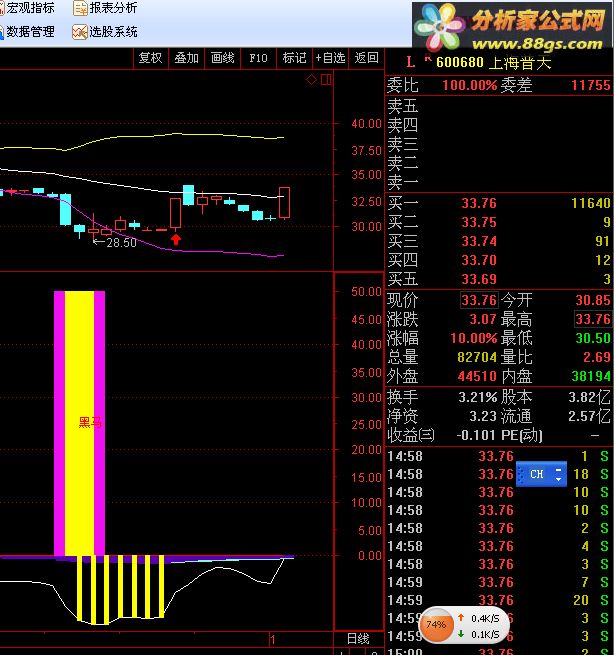
Task: Click the 74% orange memory ball widget
Action: [x=436, y=625]
